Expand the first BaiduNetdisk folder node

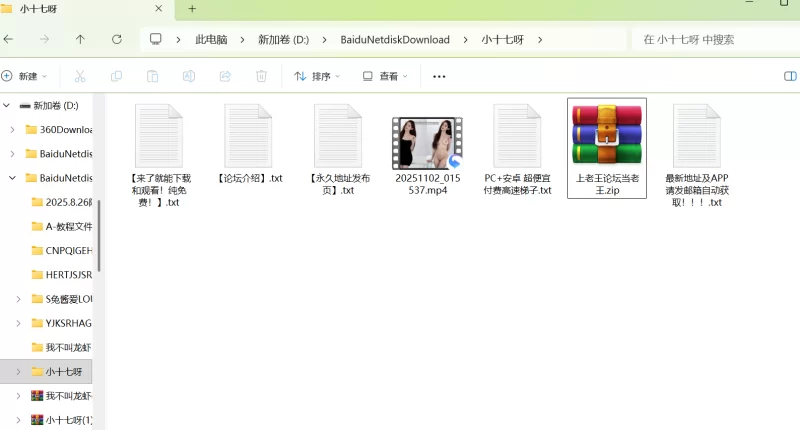[x=12, y=154]
